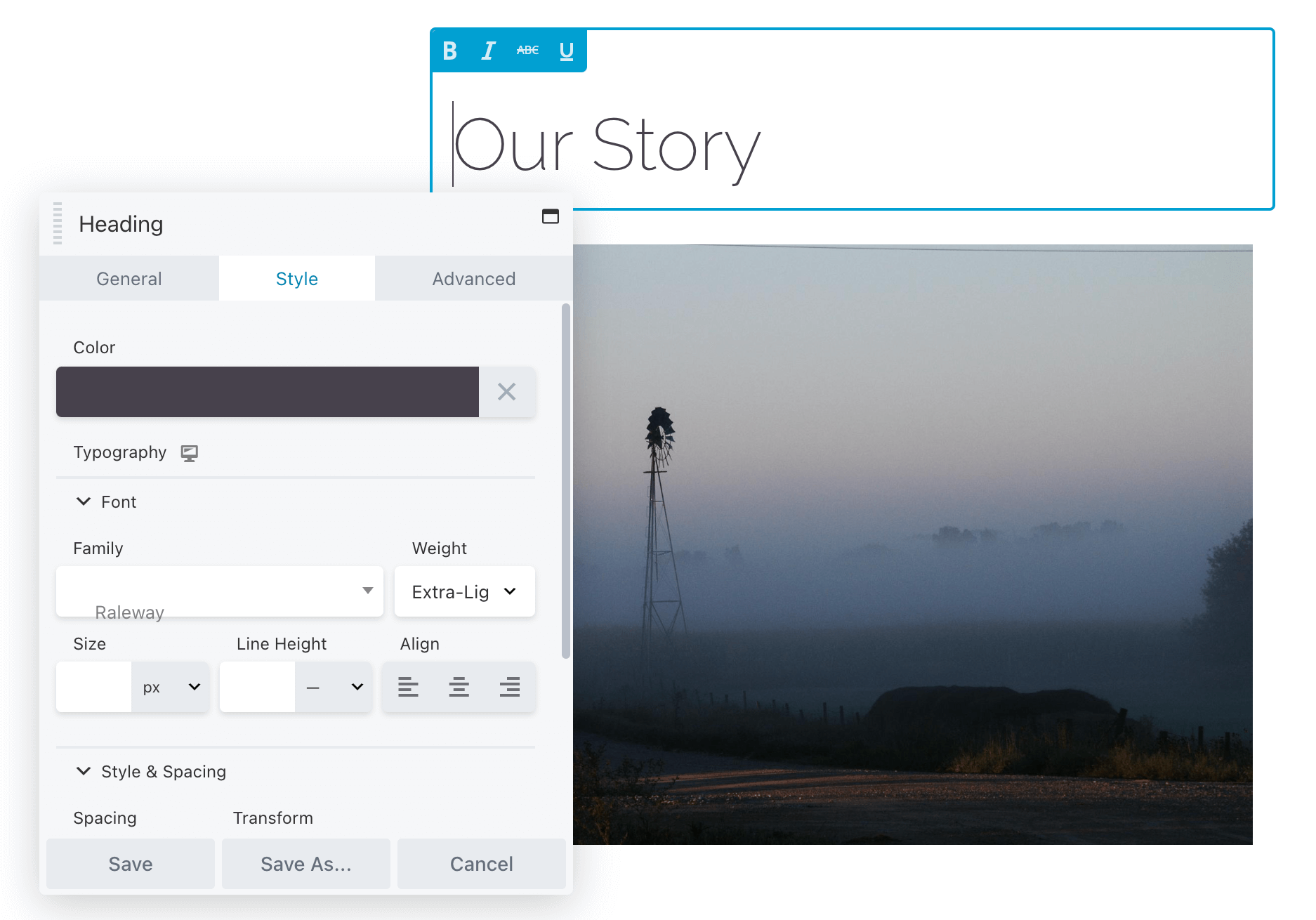Apply italic formatting to the heading text
This screenshot has width=1316, height=920.
click(488, 51)
